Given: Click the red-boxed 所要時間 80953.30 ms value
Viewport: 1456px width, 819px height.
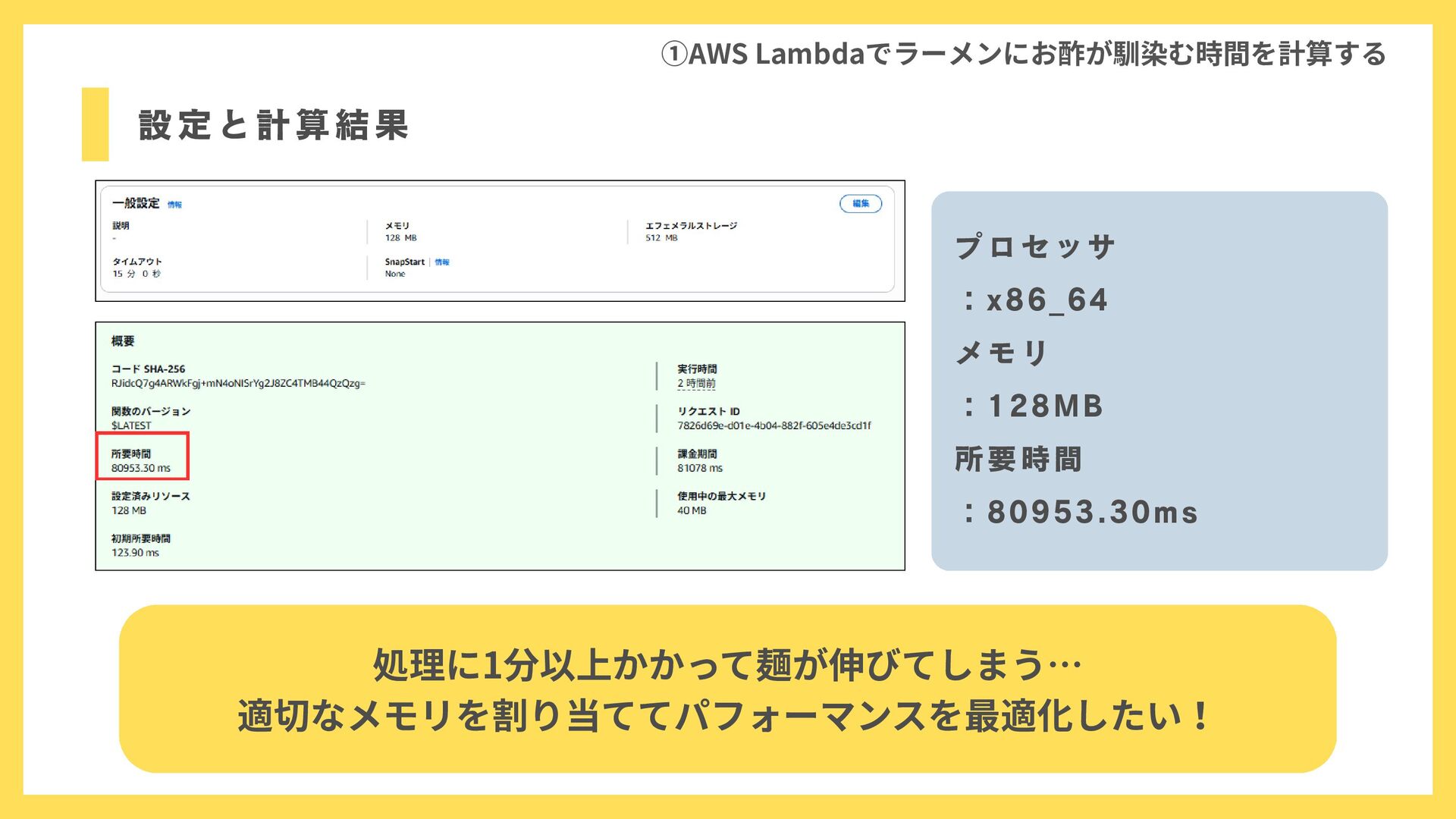Looking at the screenshot, I should 141,468.
